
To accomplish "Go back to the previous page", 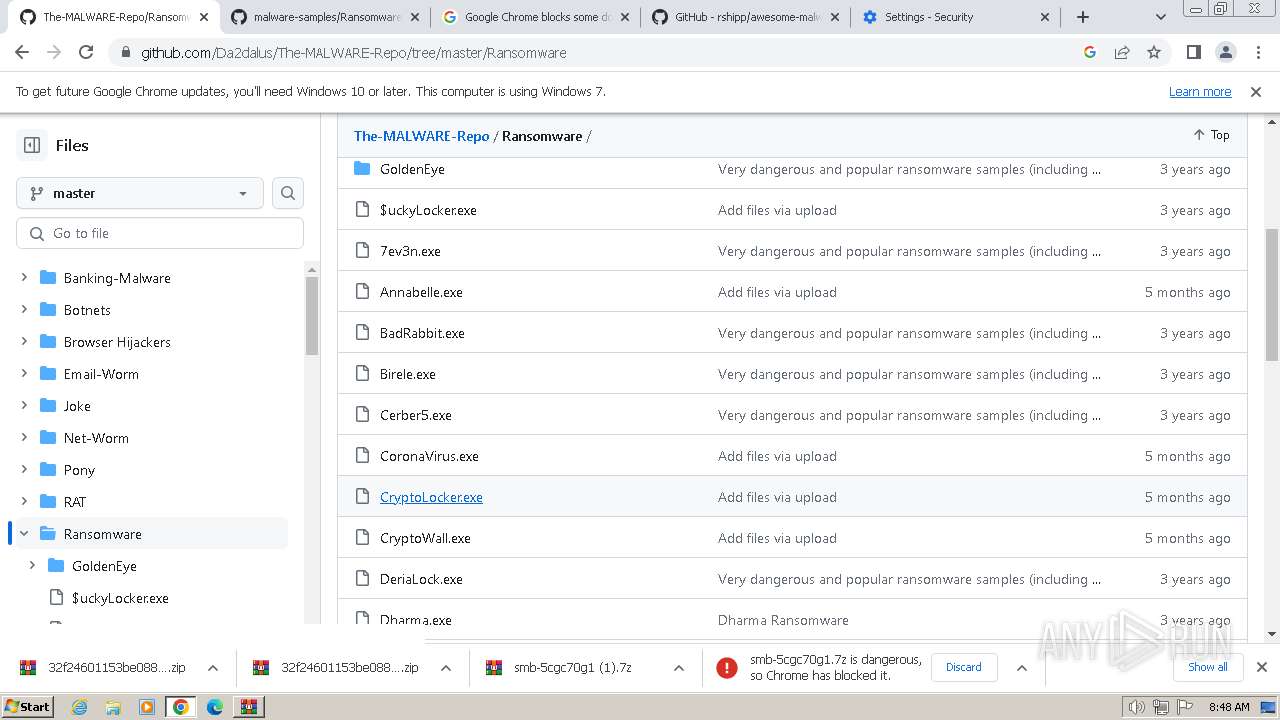I will [22, 52].
